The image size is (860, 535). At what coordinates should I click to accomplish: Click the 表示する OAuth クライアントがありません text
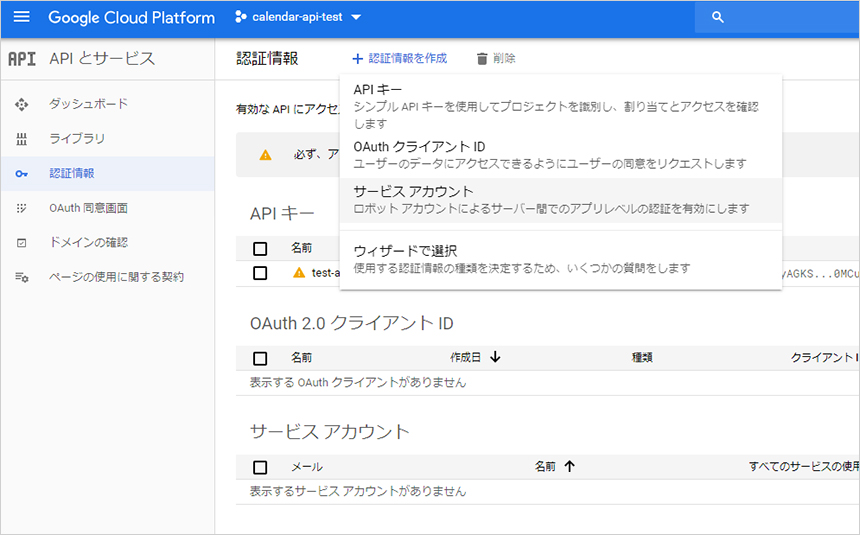click(x=358, y=382)
